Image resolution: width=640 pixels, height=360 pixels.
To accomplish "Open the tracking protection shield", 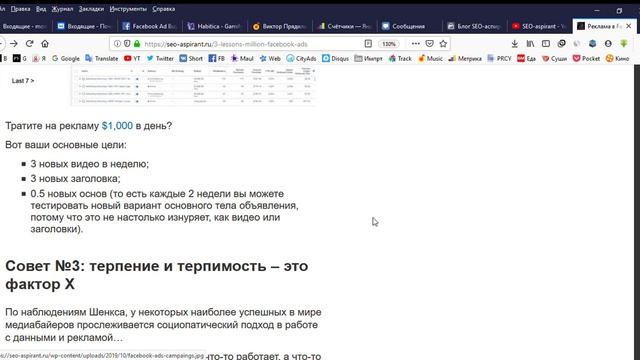I will pos(127,44).
